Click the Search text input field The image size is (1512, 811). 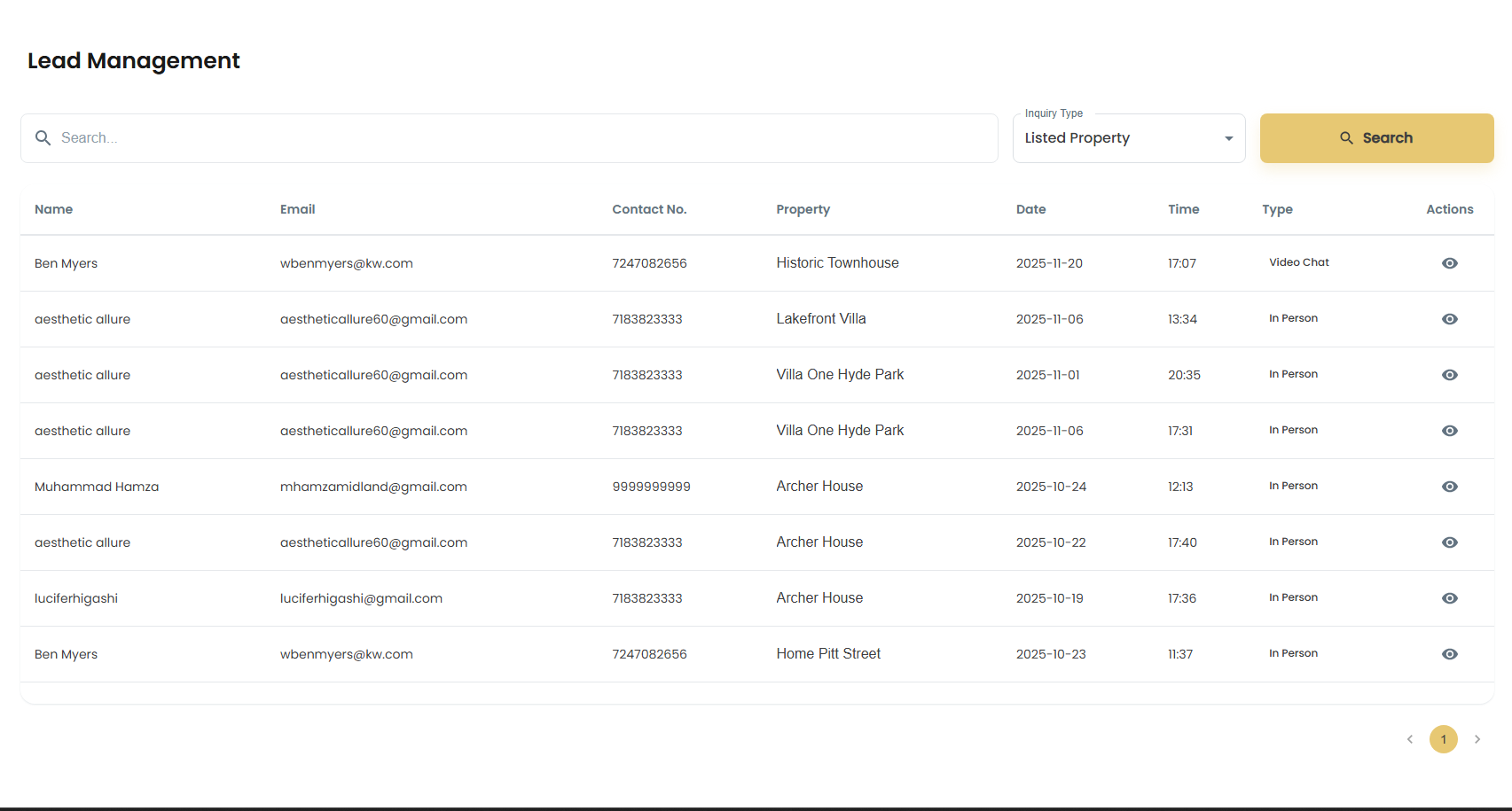click(523, 138)
